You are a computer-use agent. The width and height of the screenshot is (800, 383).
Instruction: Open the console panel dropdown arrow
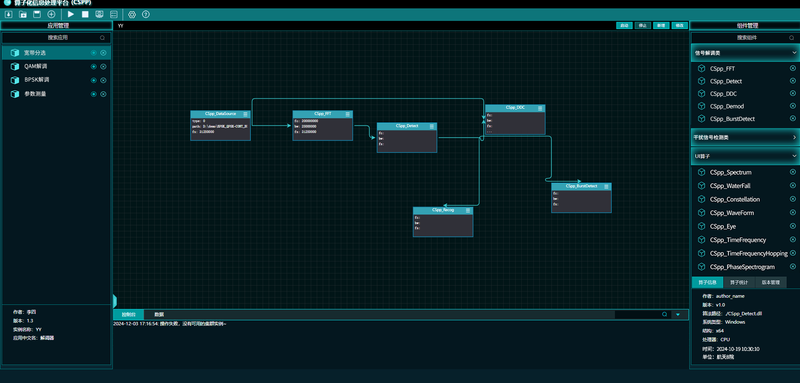pyautogui.click(x=678, y=315)
